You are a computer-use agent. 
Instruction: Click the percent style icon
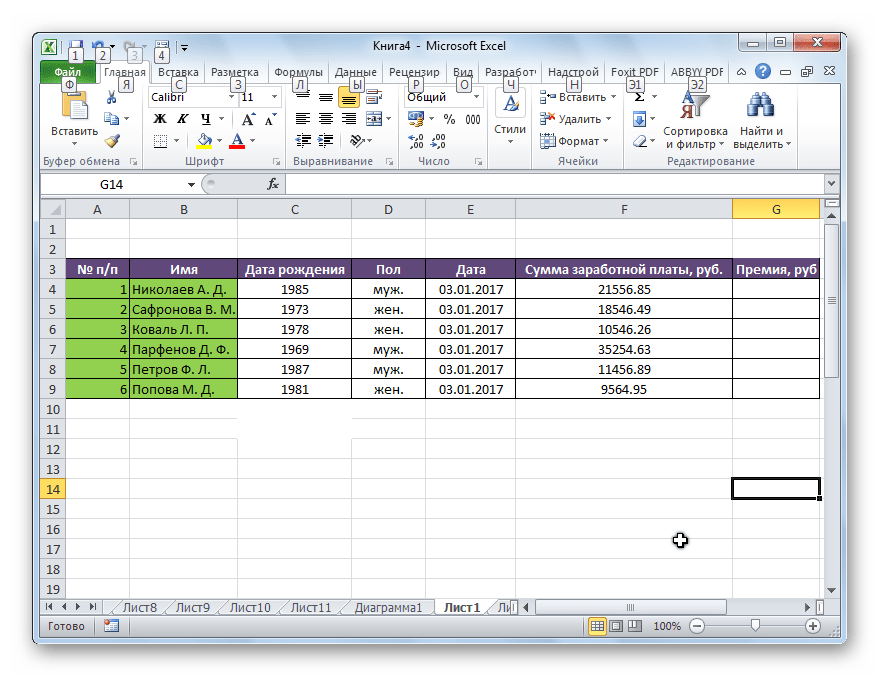(449, 119)
